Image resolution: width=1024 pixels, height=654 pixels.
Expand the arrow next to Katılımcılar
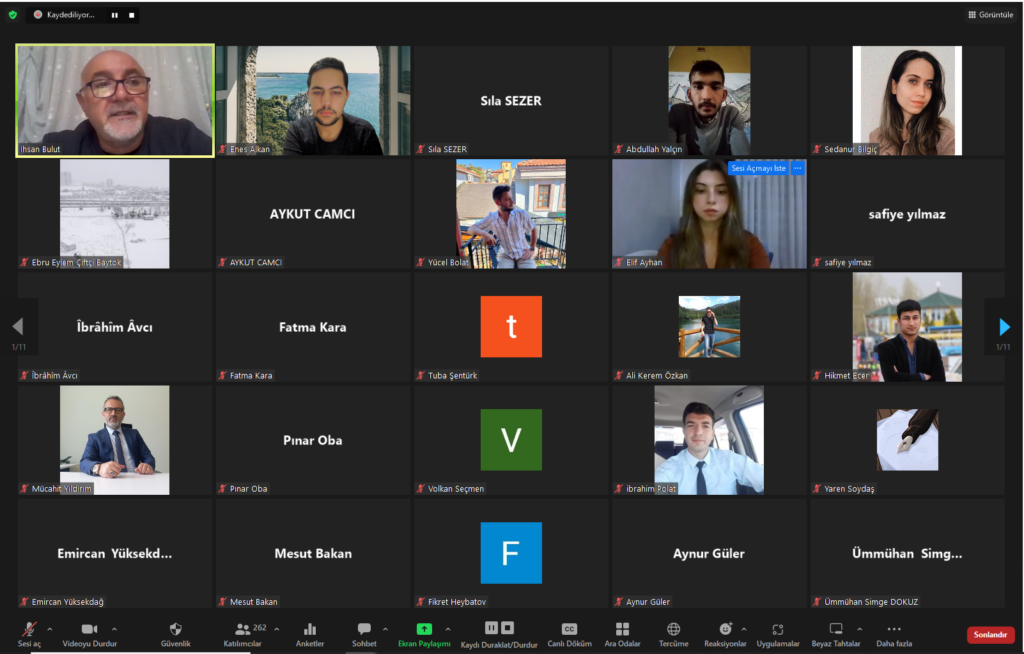pyautogui.click(x=276, y=629)
